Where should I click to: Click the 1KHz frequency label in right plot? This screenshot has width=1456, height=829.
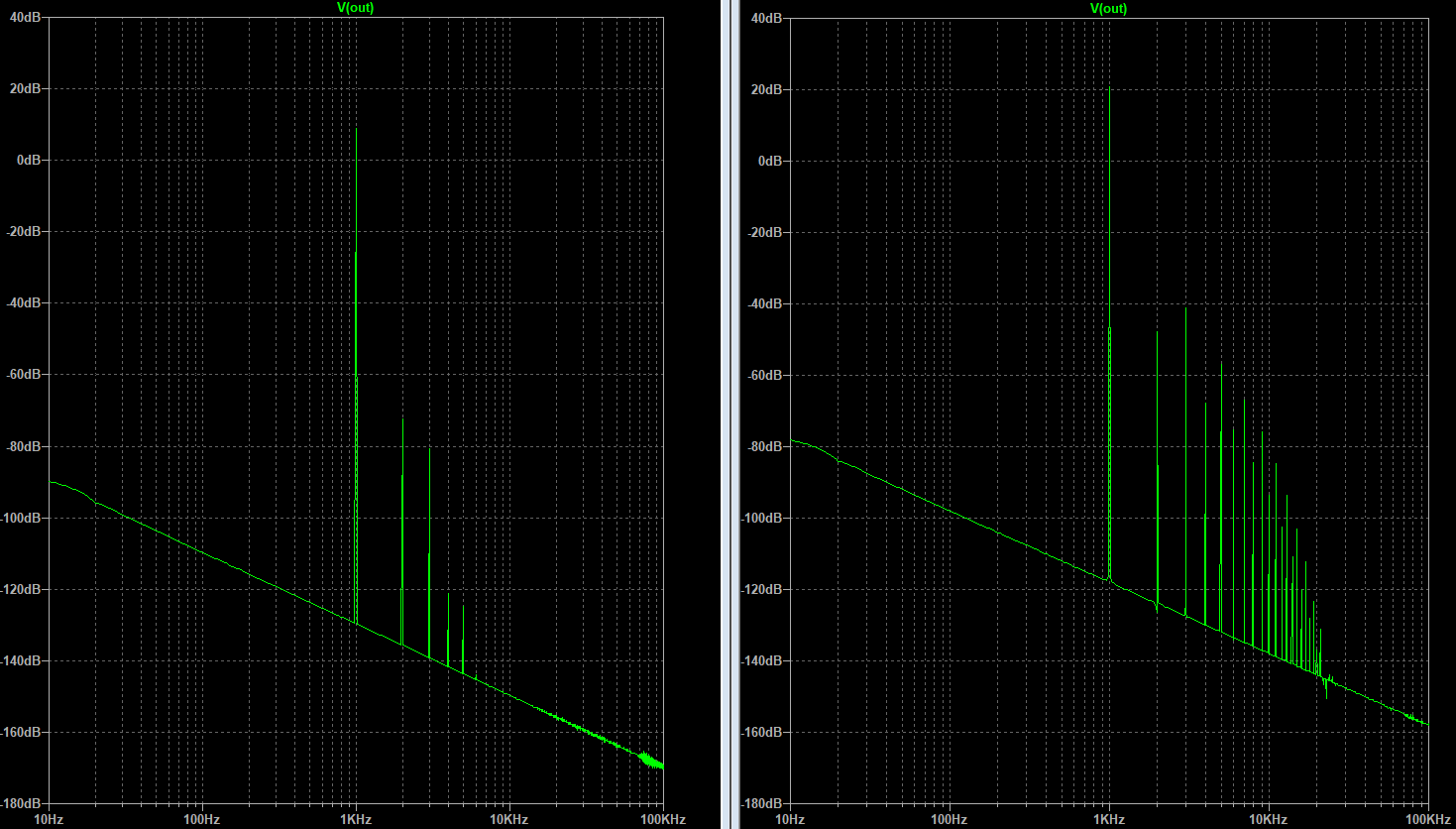click(1109, 819)
